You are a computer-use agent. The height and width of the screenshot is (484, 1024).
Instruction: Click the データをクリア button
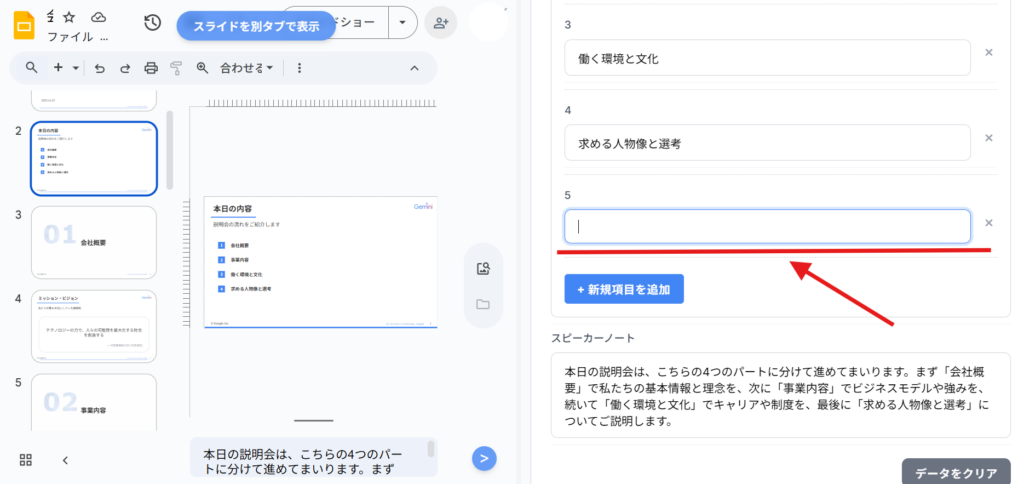click(x=955, y=472)
